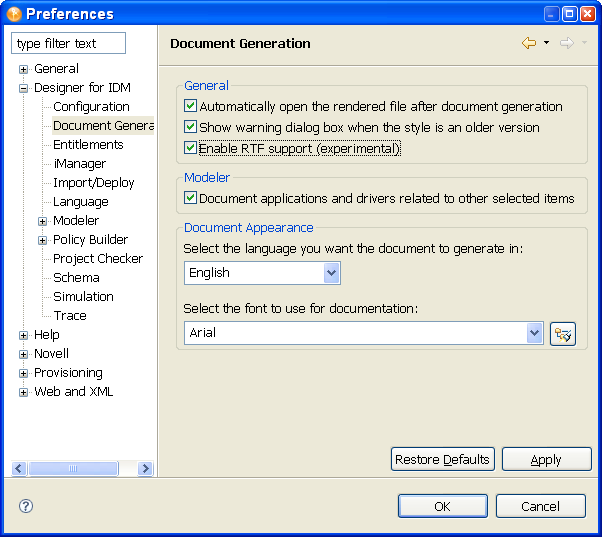Select Language in the tree
The image size is (602, 537).
(81, 202)
